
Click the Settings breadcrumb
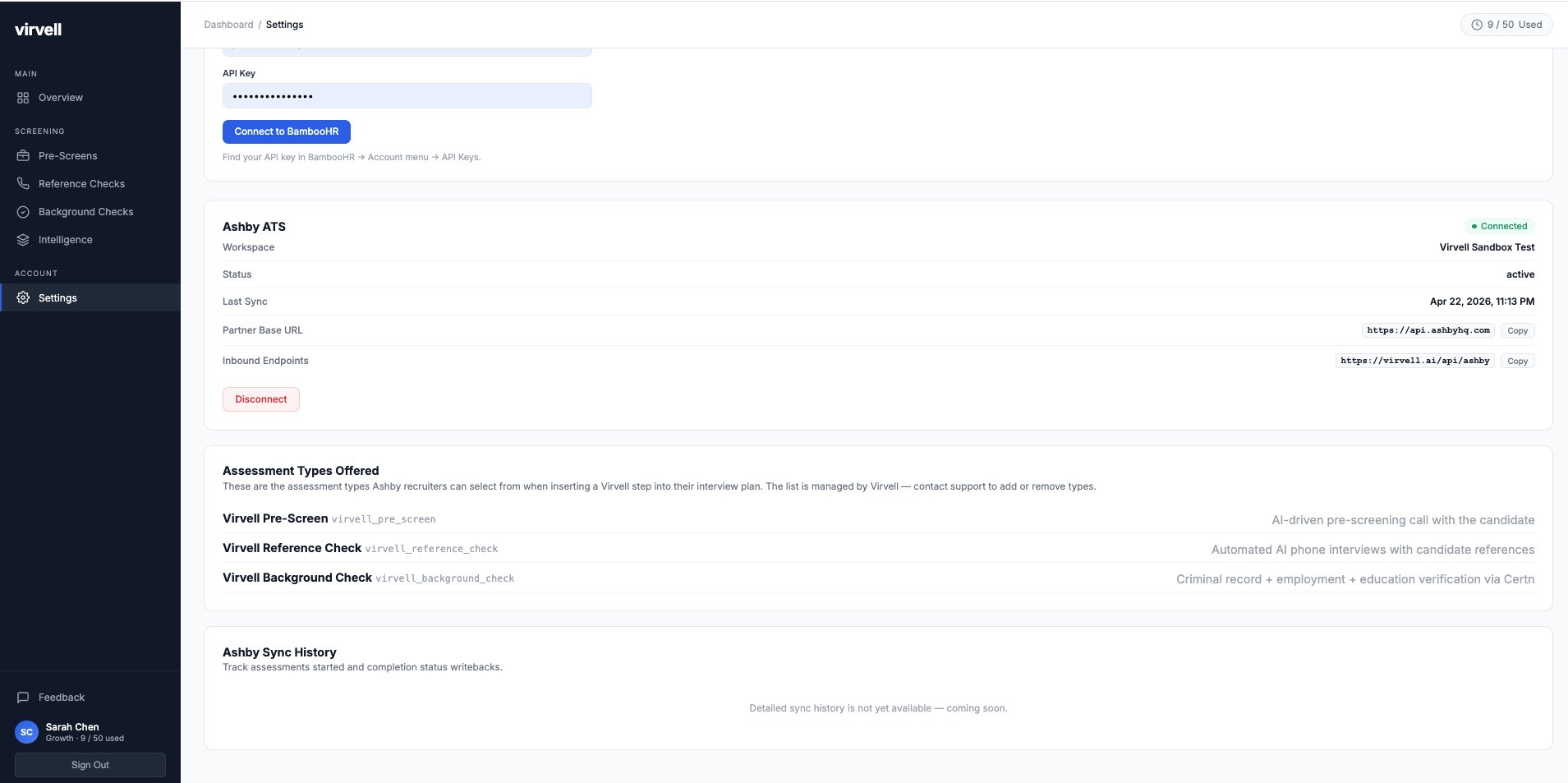(284, 25)
